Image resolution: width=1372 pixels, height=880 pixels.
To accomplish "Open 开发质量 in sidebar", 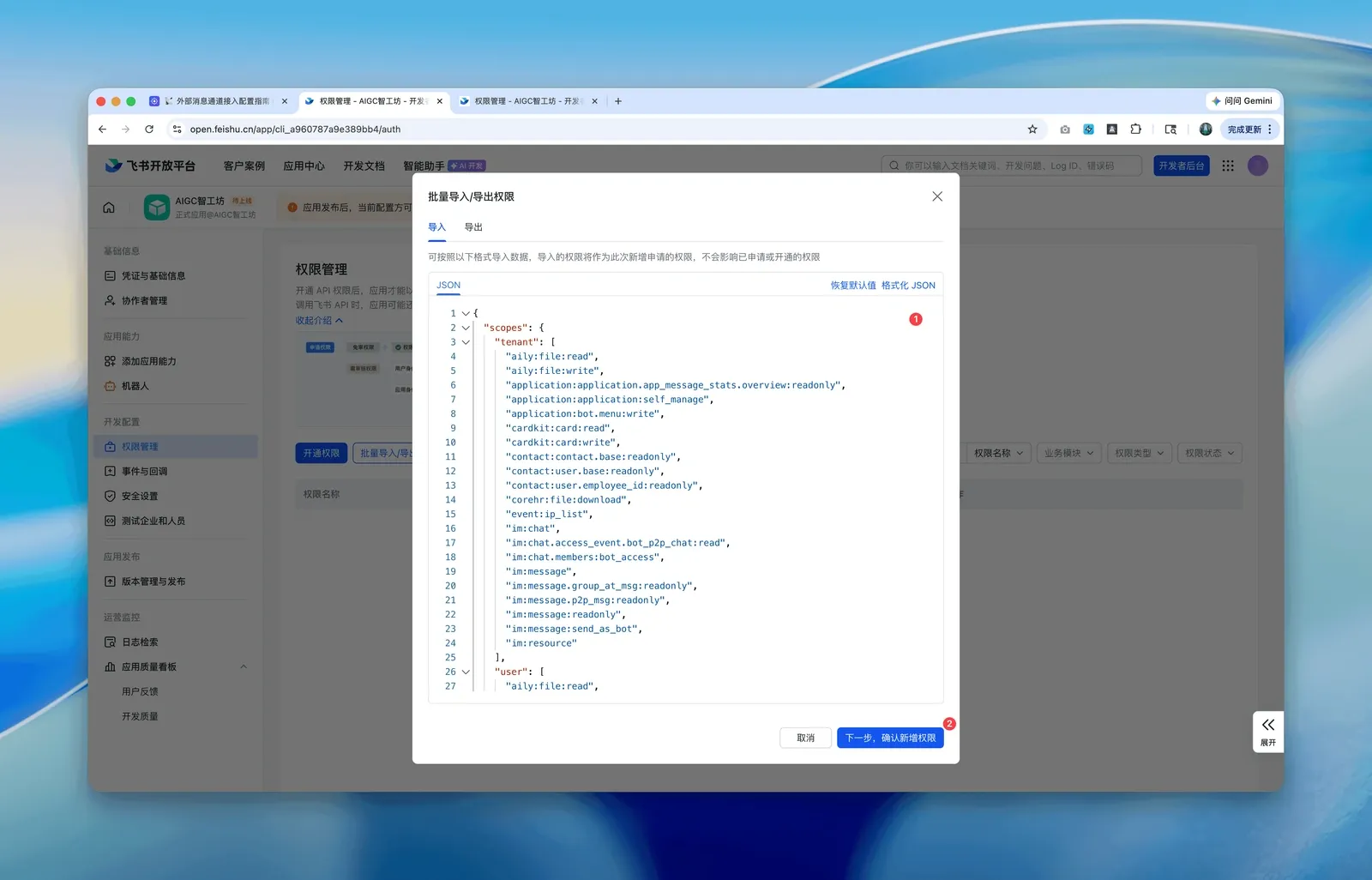I will click(x=140, y=716).
